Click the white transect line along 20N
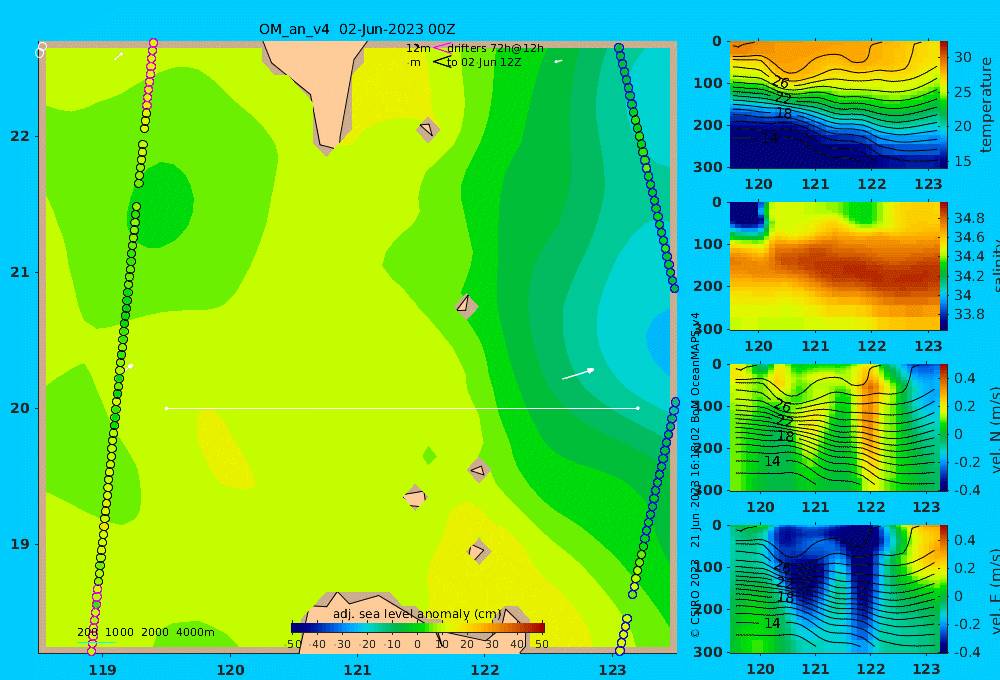 click(x=402, y=408)
